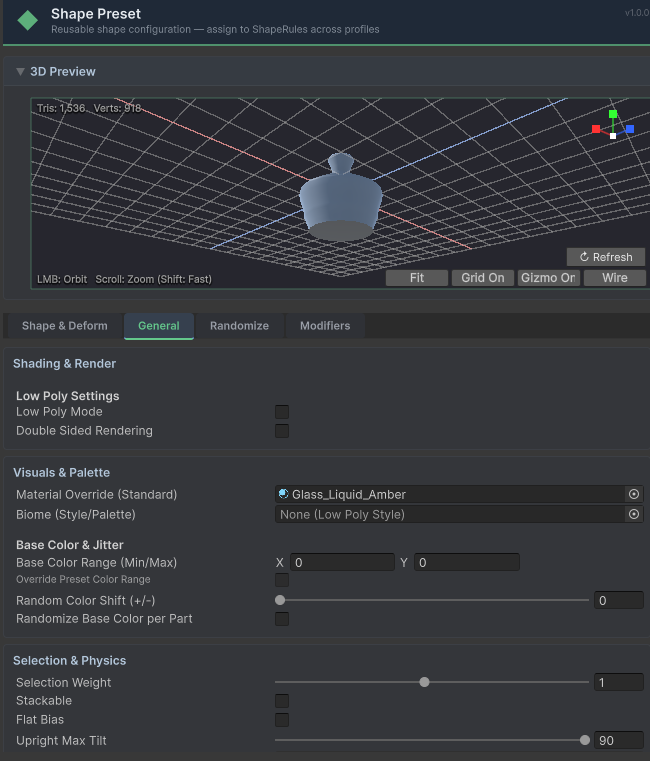Enable the Stackable checkbox
The width and height of the screenshot is (650, 761).
pos(282,701)
